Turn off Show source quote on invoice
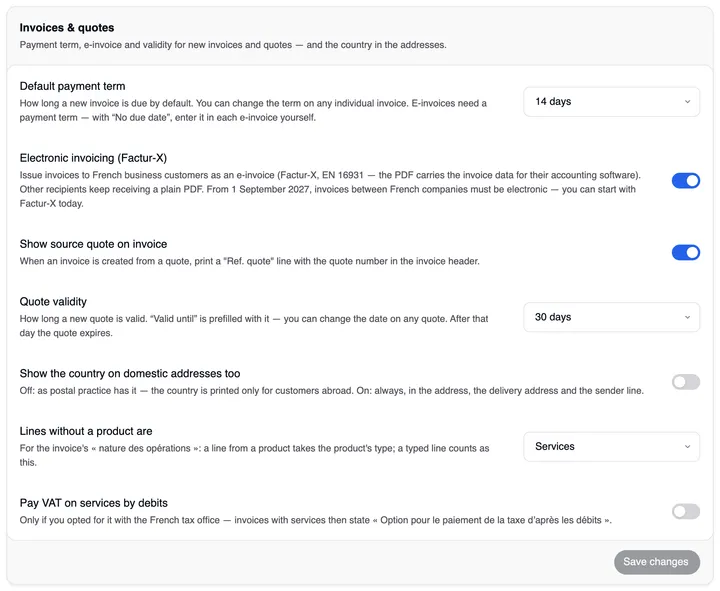This screenshot has width=720, height=591. coord(686,252)
